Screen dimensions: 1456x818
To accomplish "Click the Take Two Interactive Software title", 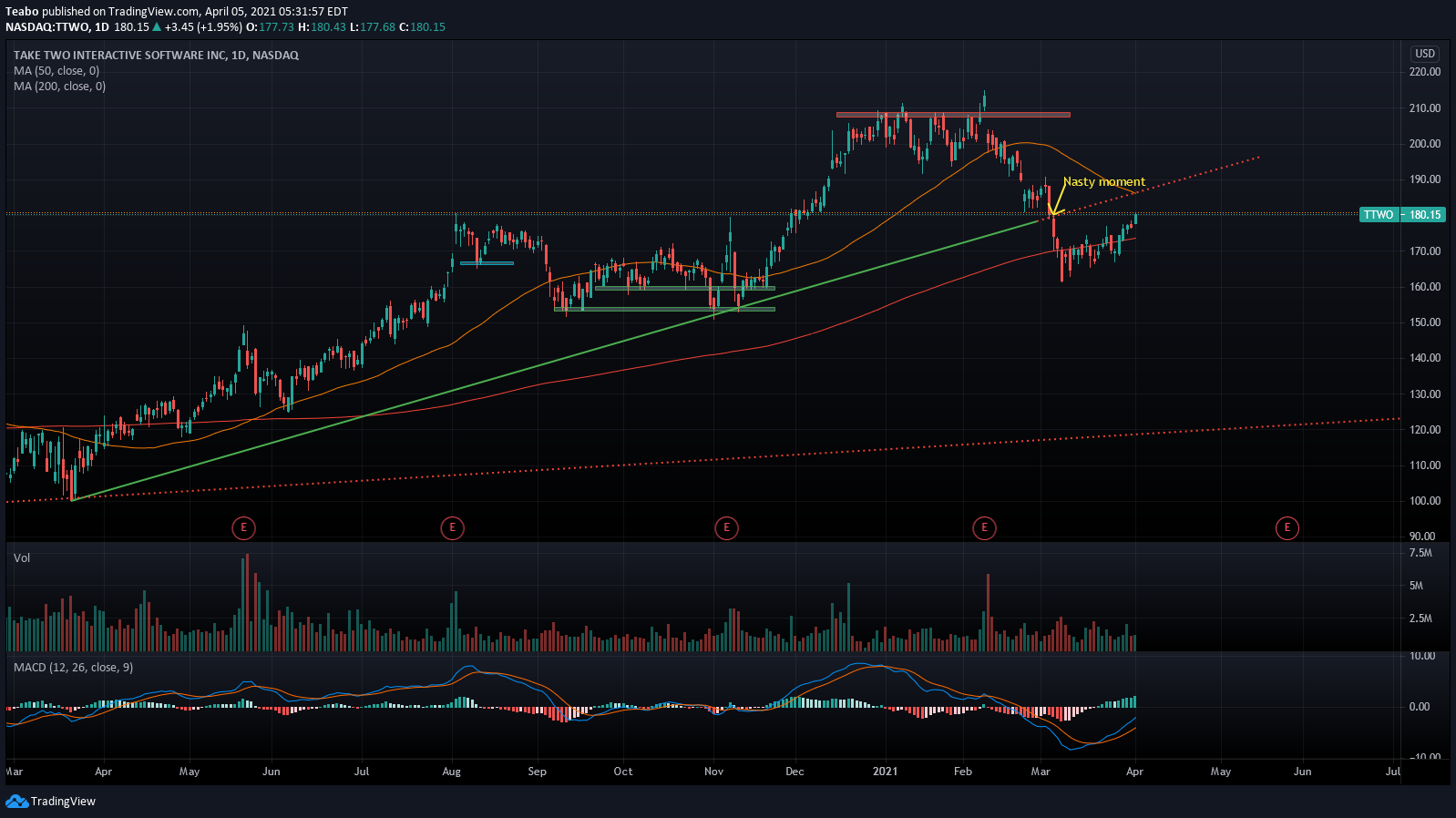I will point(156,56).
